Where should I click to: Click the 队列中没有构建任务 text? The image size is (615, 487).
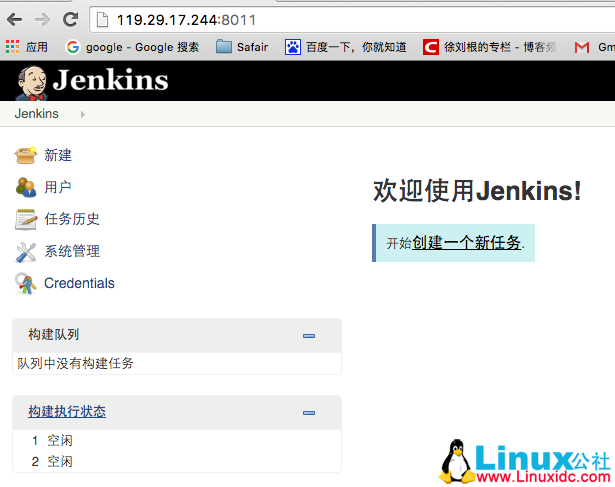tap(75, 363)
